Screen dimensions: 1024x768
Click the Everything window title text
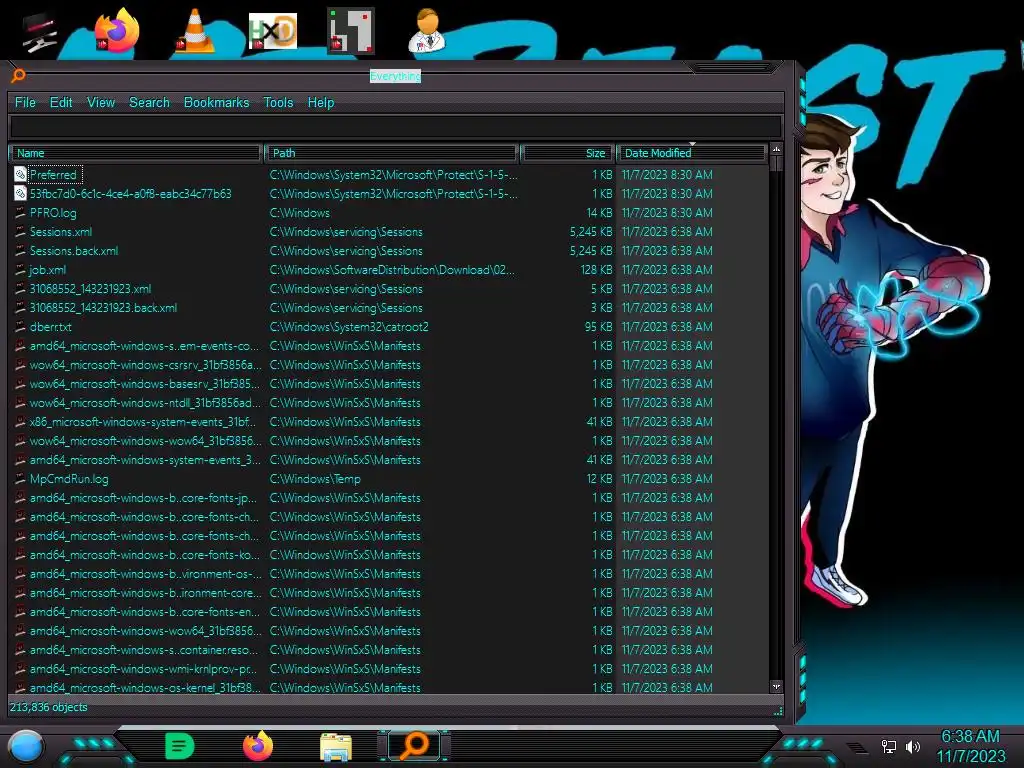click(x=395, y=76)
